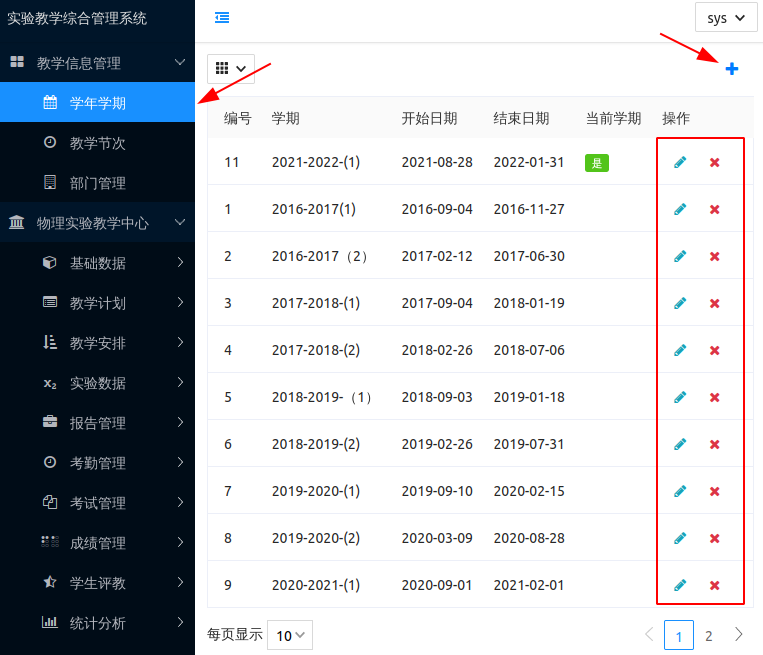Open the column display grid dropdown
Viewport: 763px width, 655px height.
click(x=231, y=68)
